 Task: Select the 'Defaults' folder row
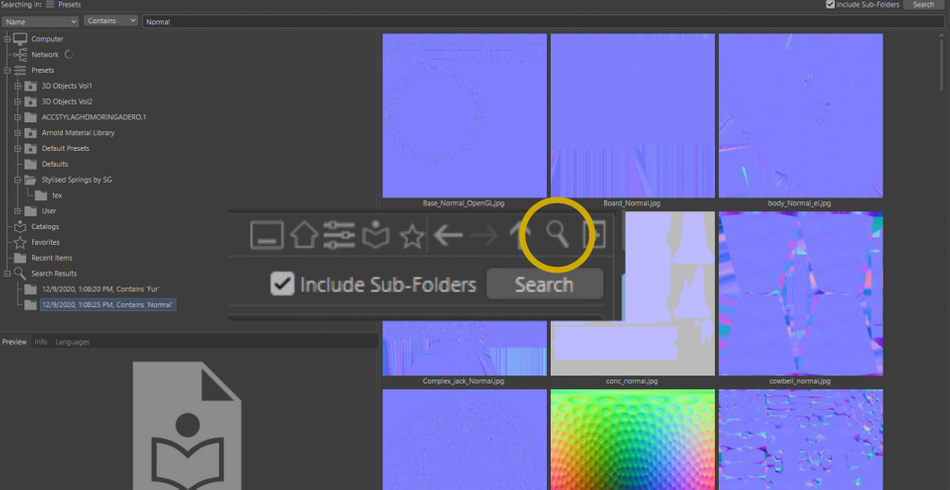55,164
